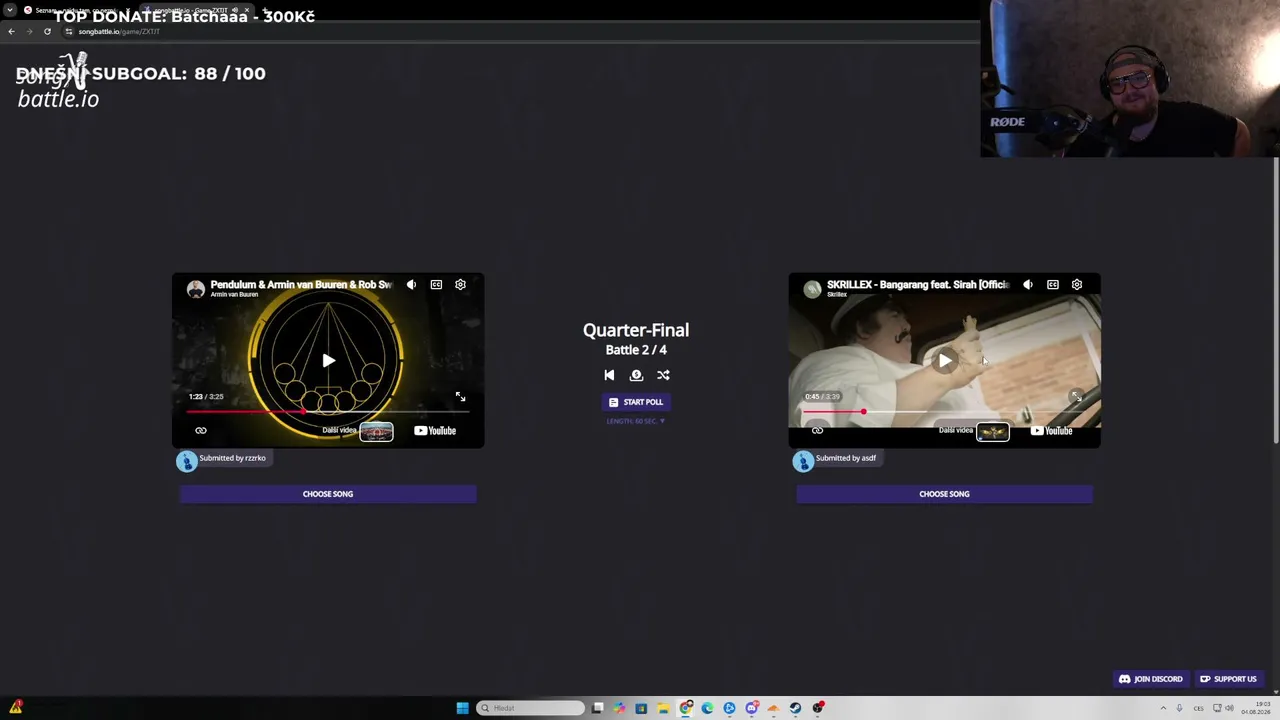Open Task View on the taskbar
The image size is (1280, 720).
(597, 708)
